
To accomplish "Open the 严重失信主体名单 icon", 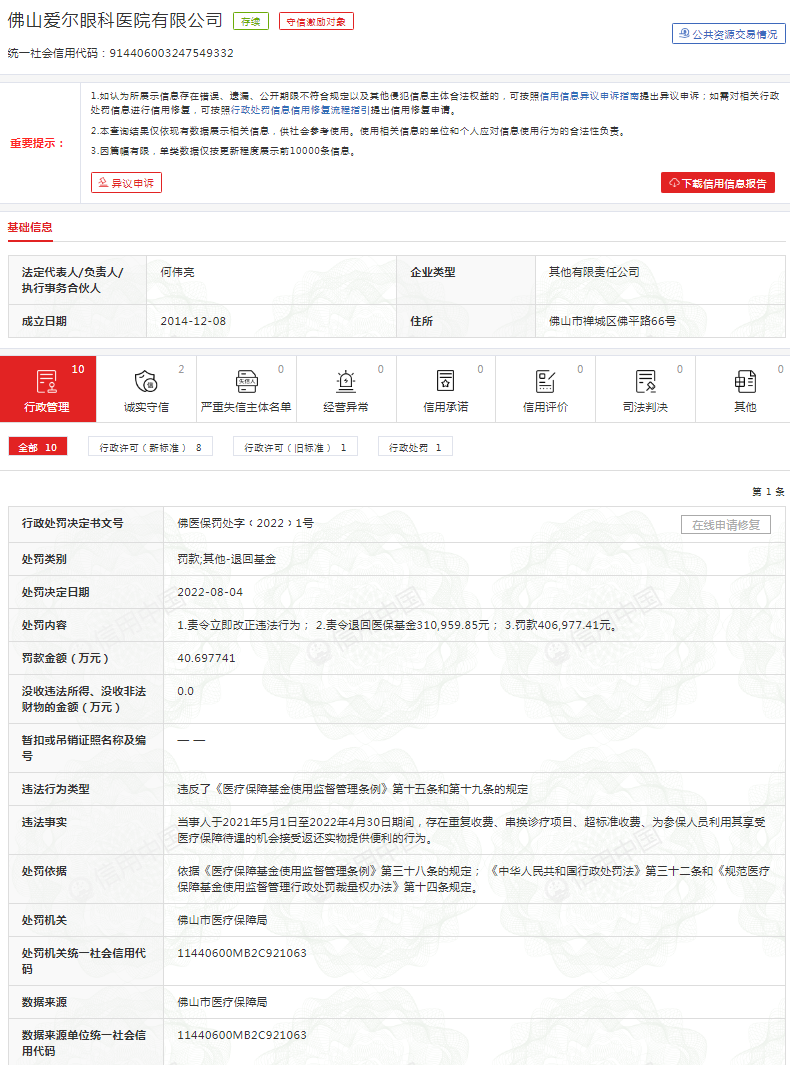I will pyautogui.click(x=246, y=382).
